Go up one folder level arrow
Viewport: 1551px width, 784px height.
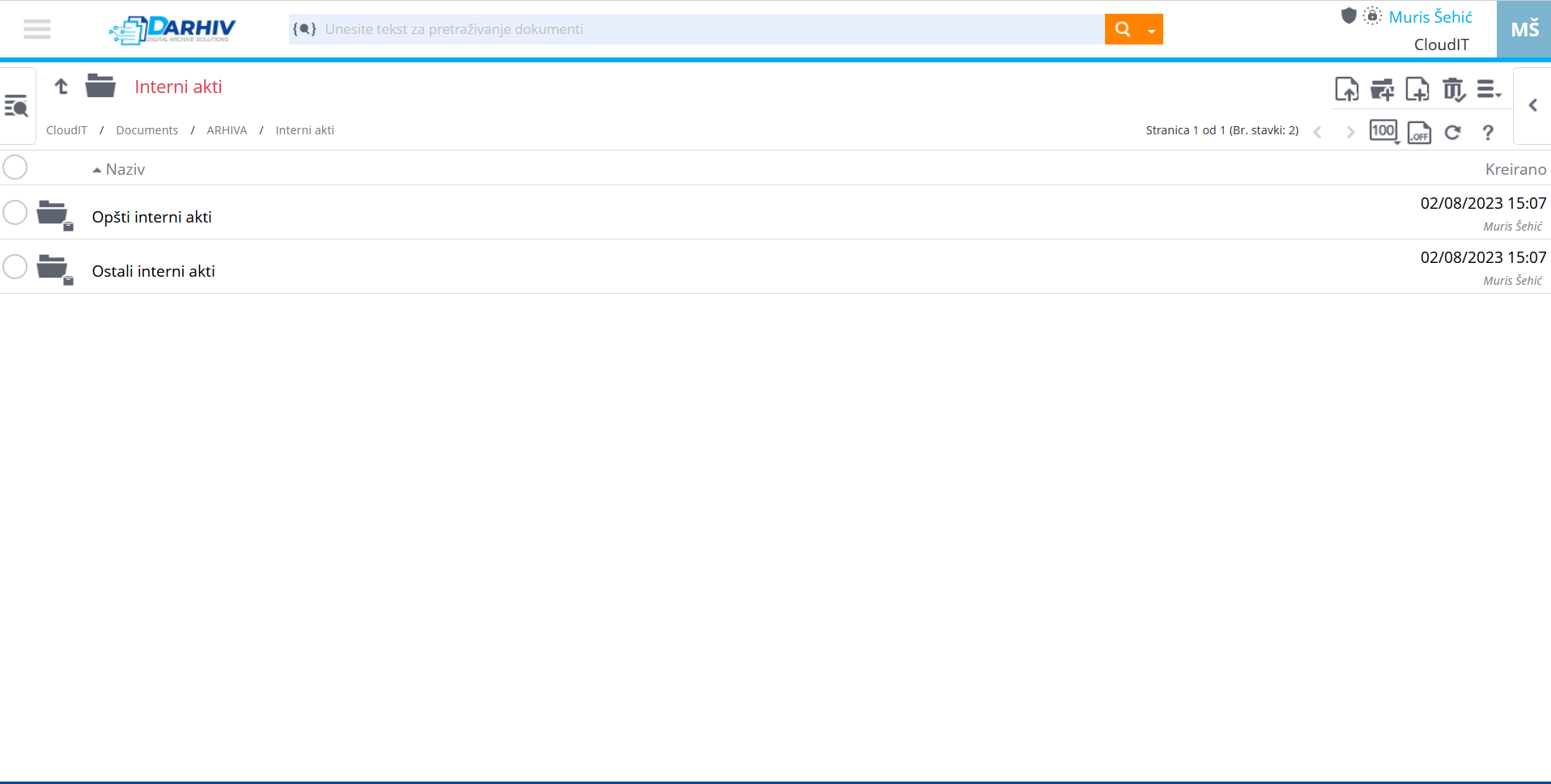[x=62, y=86]
